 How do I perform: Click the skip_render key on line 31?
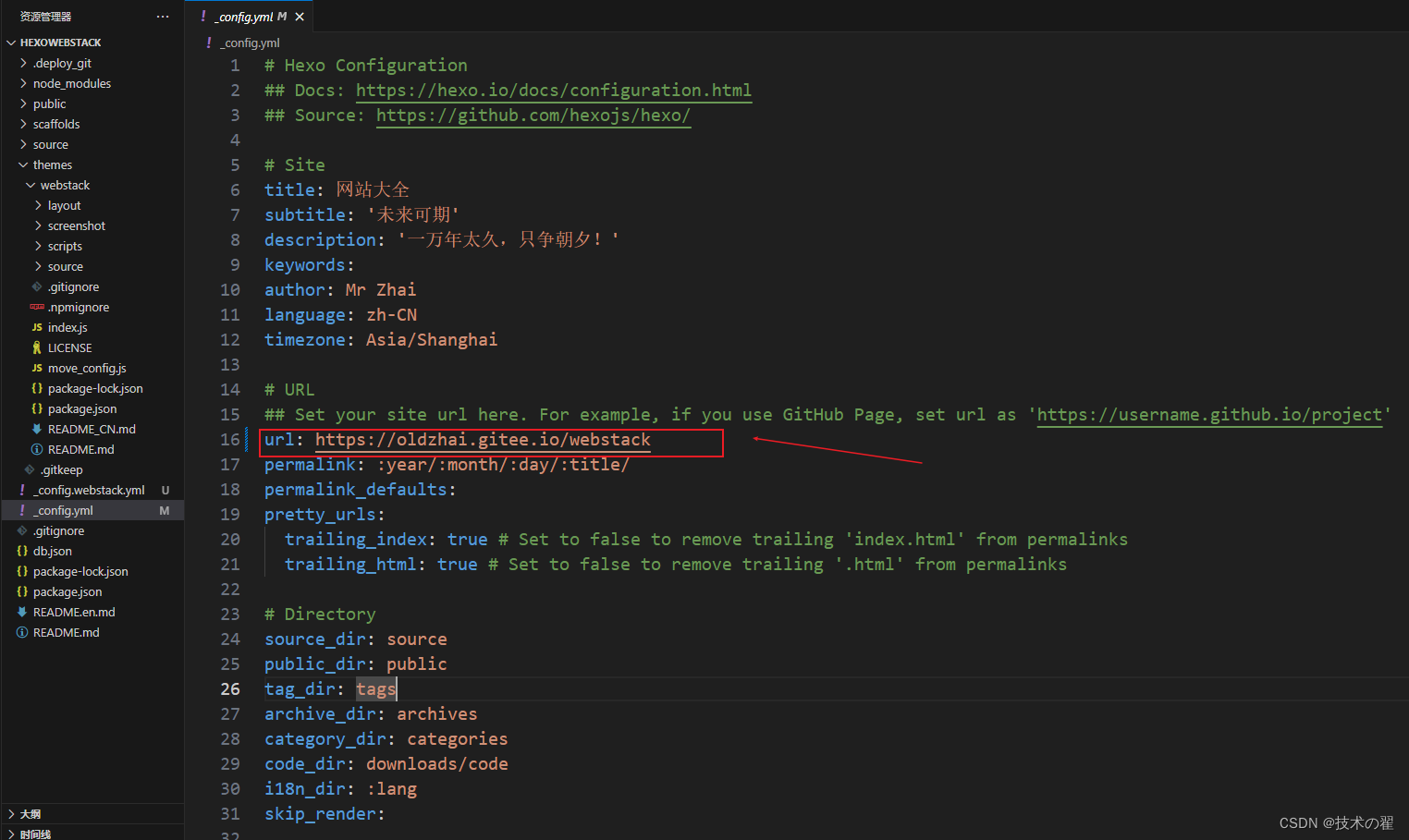point(320,813)
